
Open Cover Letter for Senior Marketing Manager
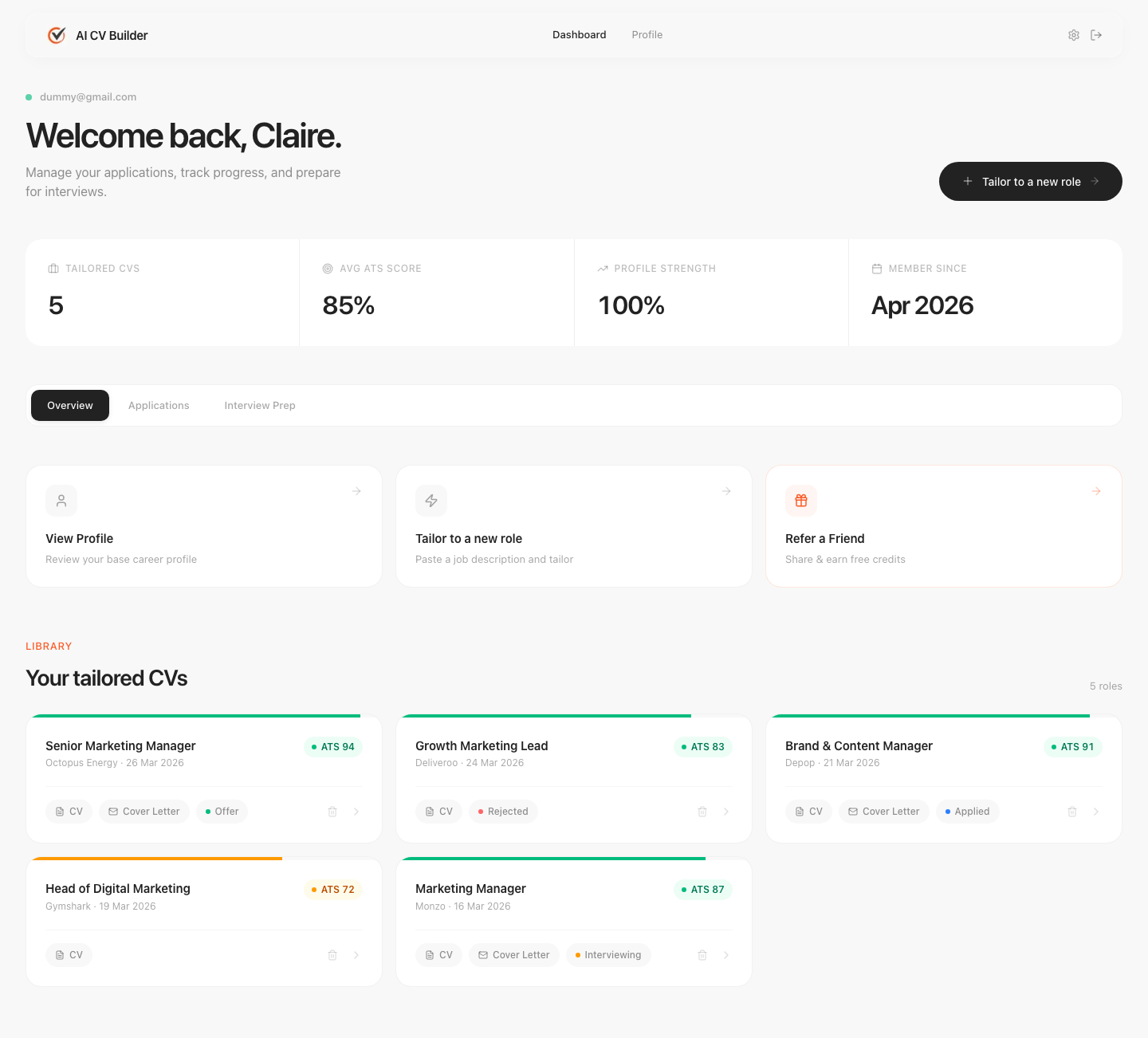(144, 812)
